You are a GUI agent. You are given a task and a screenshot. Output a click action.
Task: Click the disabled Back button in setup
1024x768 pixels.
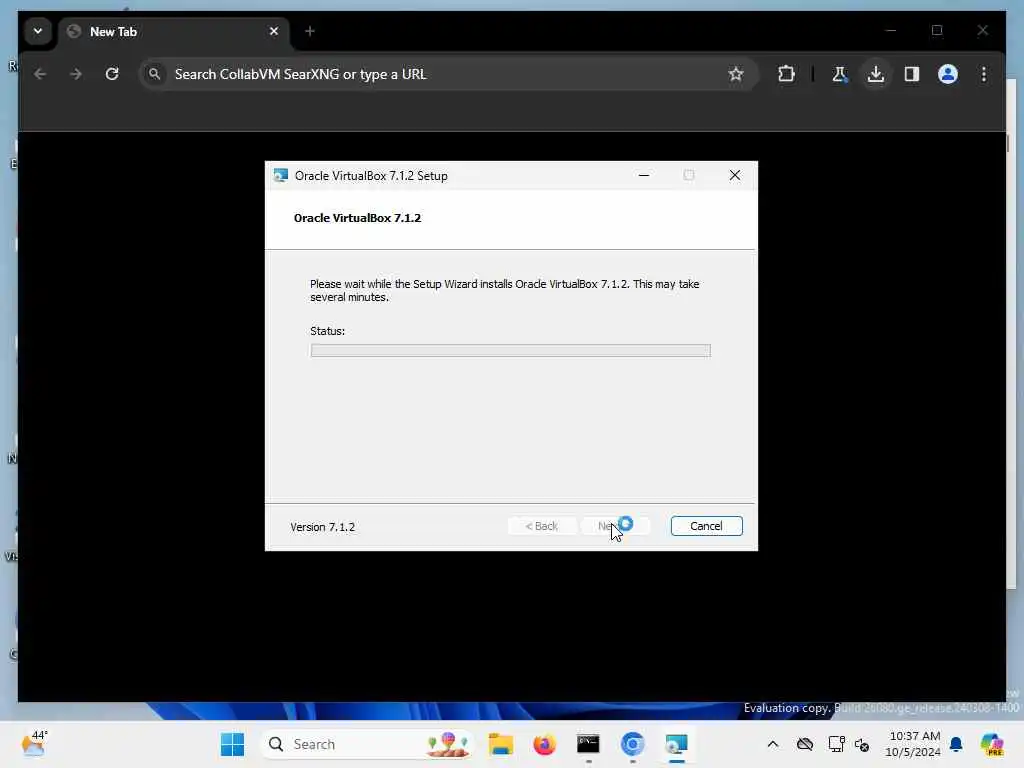541,526
